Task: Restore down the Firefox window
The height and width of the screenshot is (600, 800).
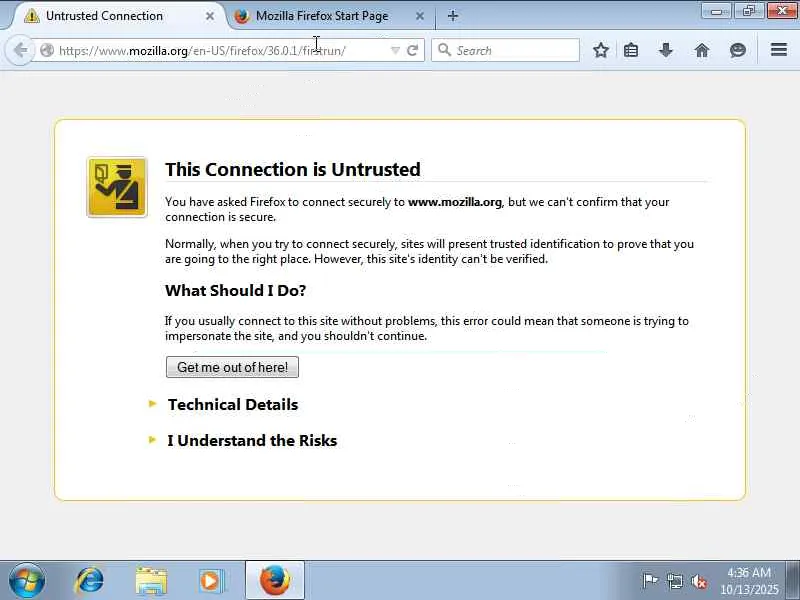Action: coord(748,11)
